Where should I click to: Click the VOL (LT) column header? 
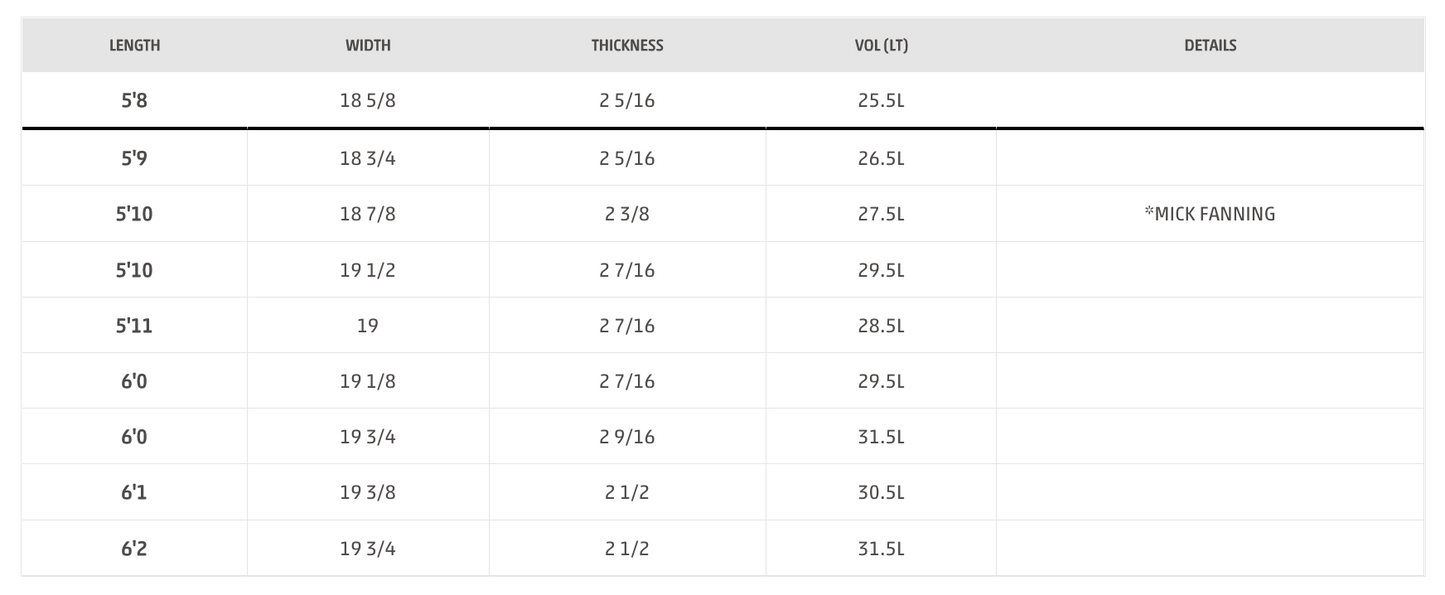coord(881,45)
